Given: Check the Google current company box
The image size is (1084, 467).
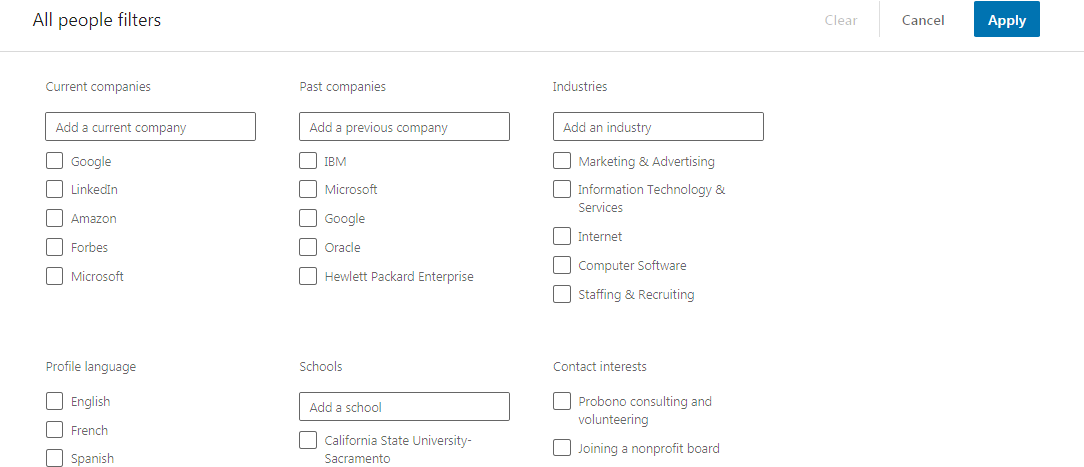Looking at the screenshot, I should [x=55, y=161].
